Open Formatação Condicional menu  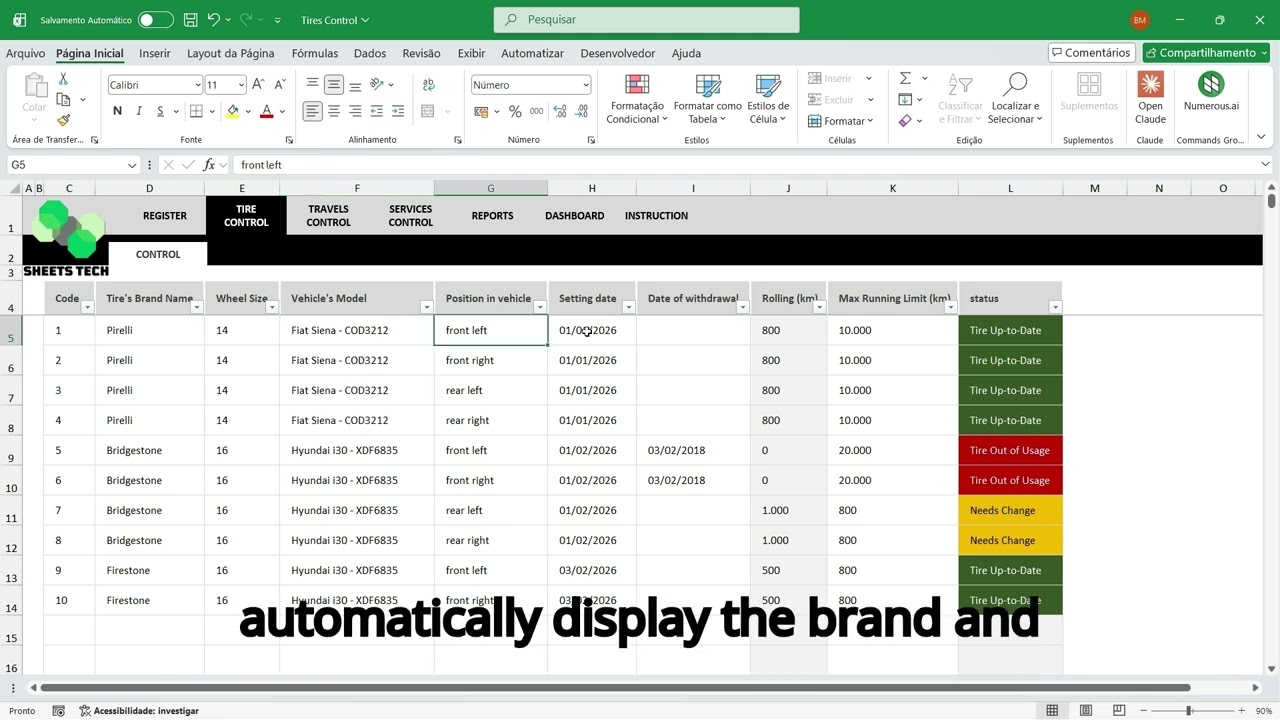click(637, 100)
